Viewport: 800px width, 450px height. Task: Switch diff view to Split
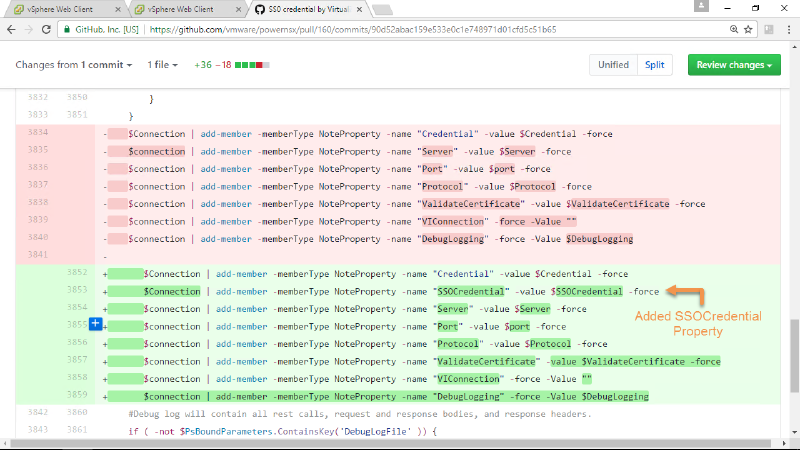click(x=655, y=65)
